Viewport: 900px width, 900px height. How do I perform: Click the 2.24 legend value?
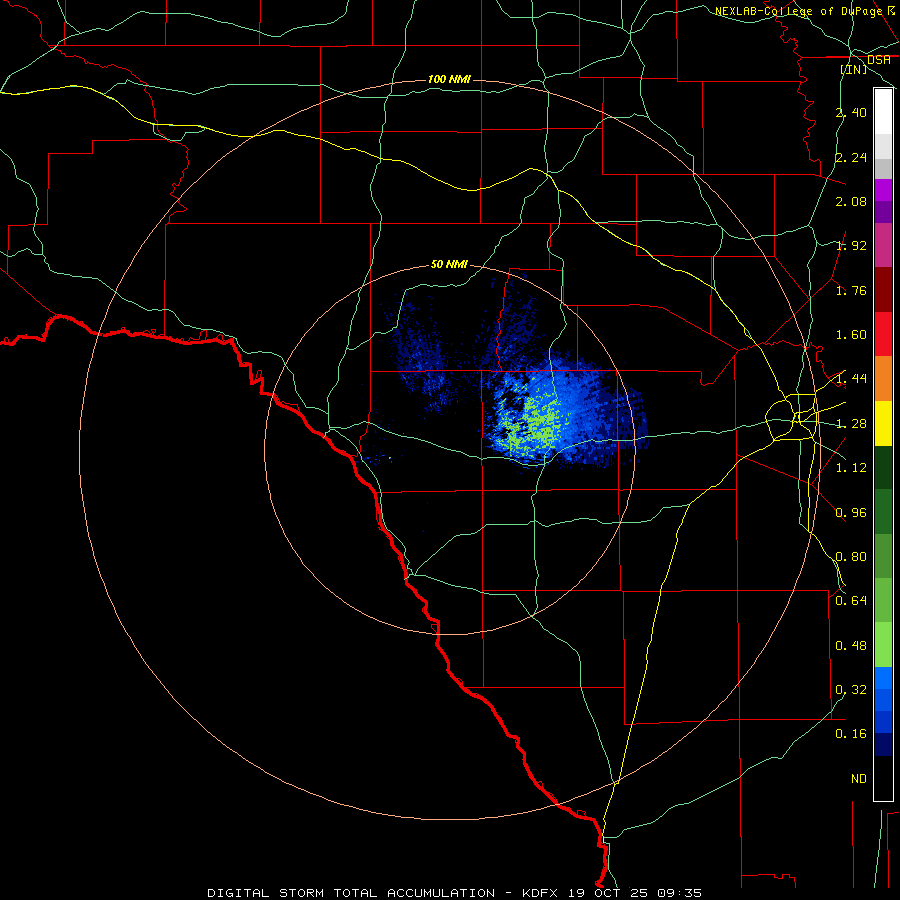click(x=851, y=157)
